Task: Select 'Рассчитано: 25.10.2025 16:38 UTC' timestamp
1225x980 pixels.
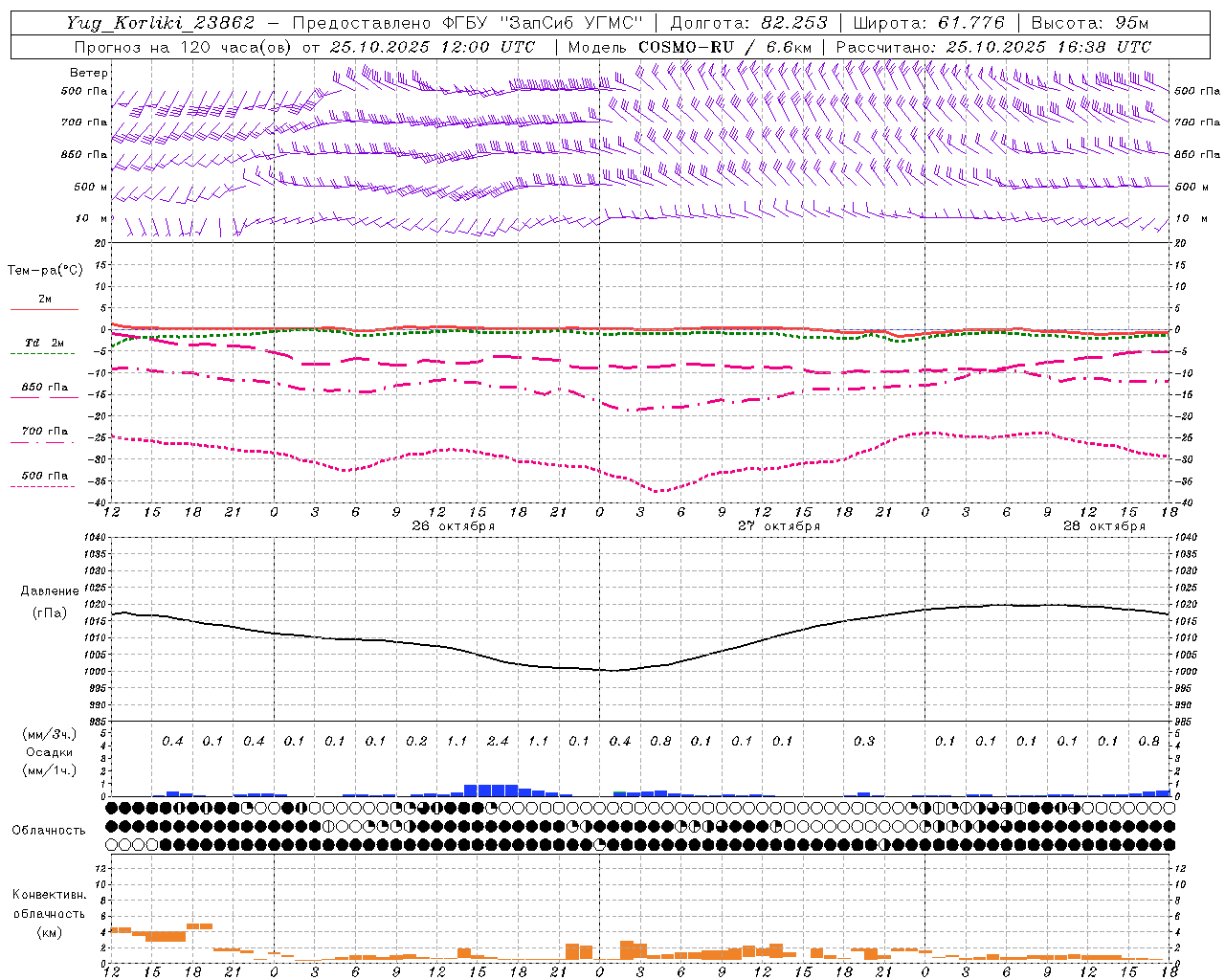Action: (993, 47)
